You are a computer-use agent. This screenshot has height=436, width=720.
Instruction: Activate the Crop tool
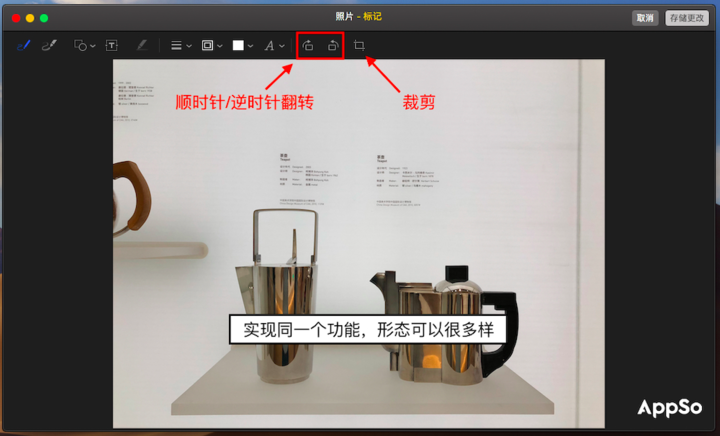[x=359, y=45]
